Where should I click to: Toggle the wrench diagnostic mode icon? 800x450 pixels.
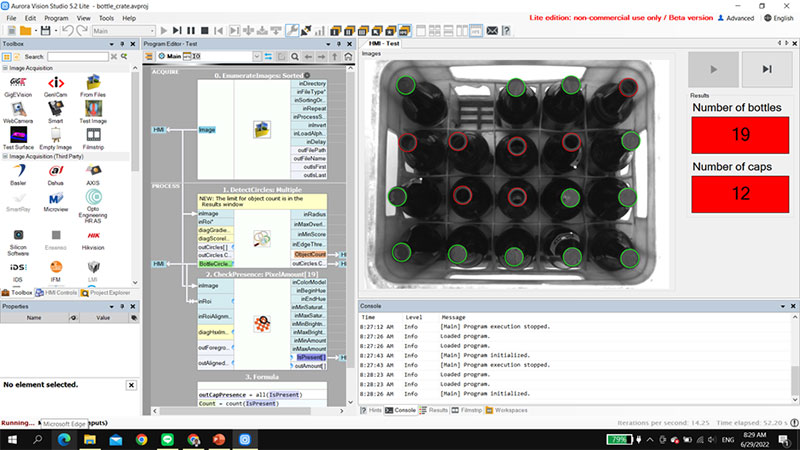[292, 31]
